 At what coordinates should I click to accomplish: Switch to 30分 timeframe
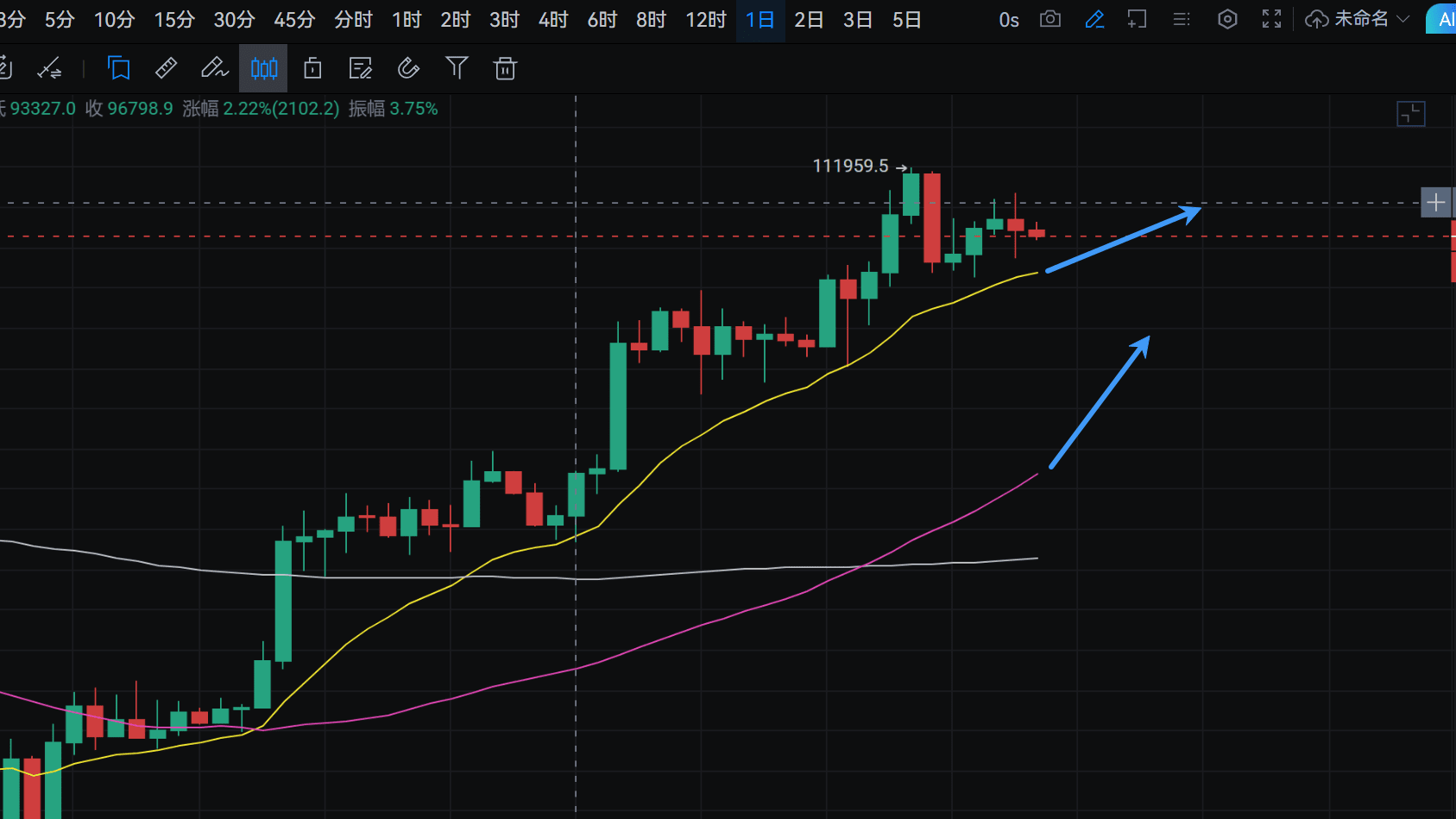pyautogui.click(x=235, y=20)
